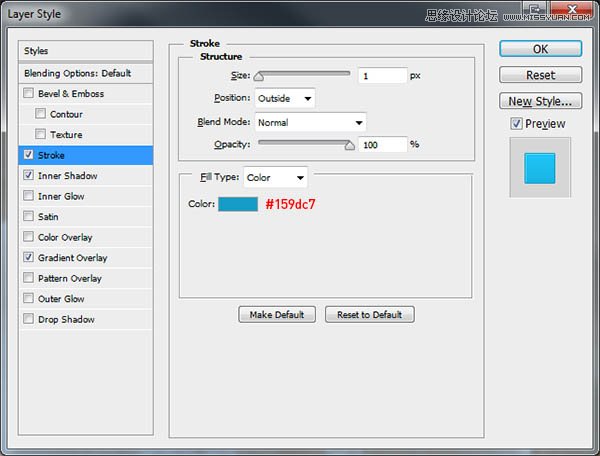Viewport: 600px width, 456px height.
Task: Click the Make Default button
Action: 277,314
